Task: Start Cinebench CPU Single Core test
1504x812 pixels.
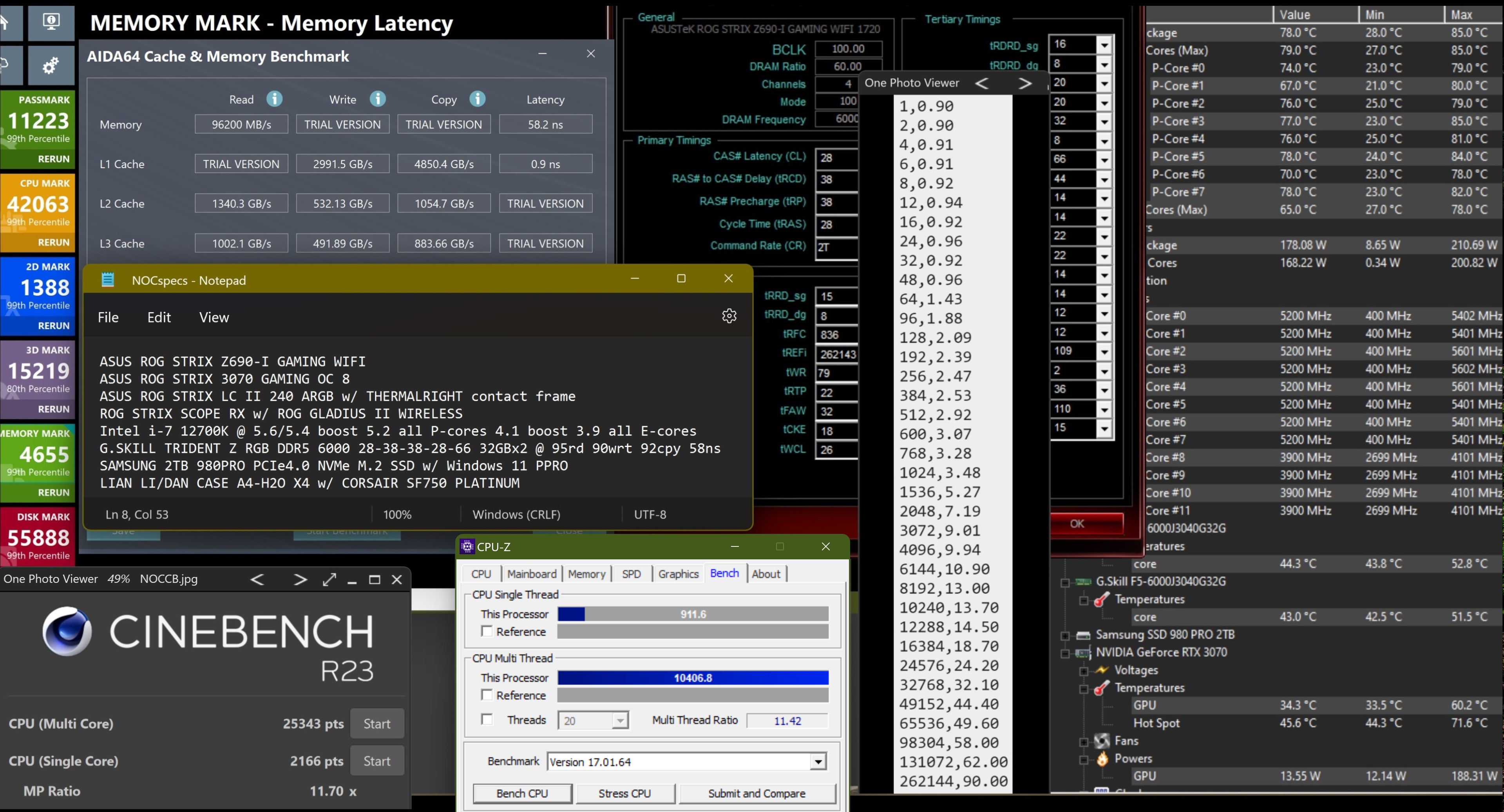Action: (x=376, y=761)
